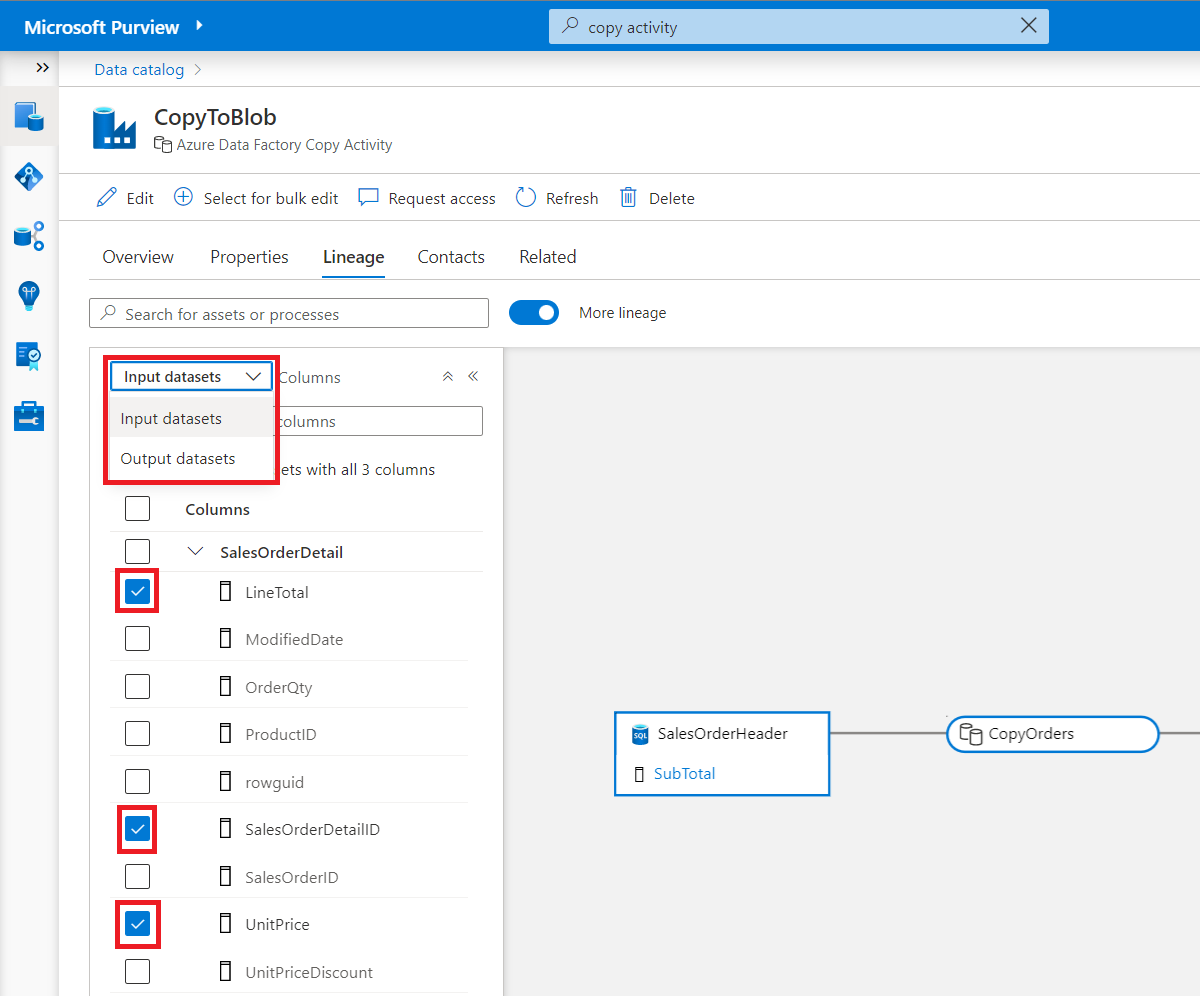Image resolution: width=1200 pixels, height=996 pixels.
Task: Switch to the Contacts tab
Action: click(451, 257)
